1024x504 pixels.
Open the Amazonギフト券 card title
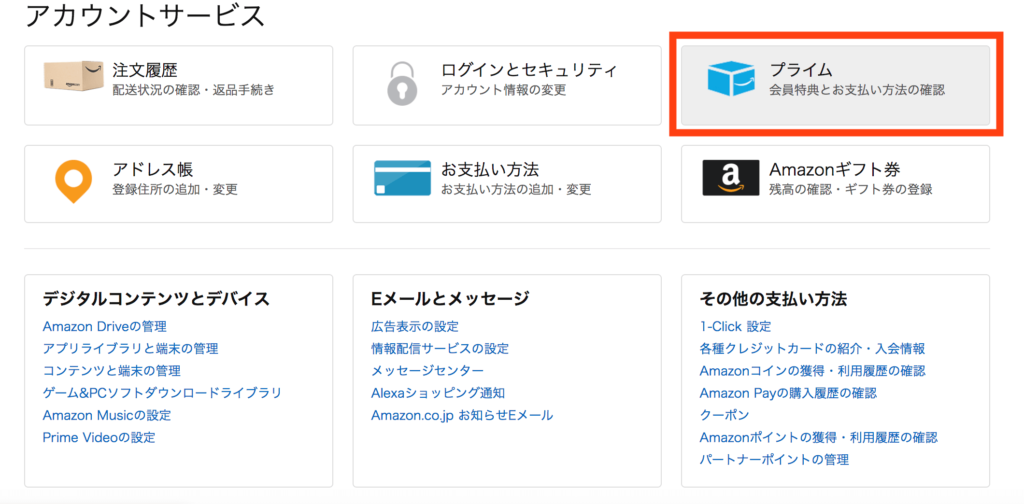(835, 170)
